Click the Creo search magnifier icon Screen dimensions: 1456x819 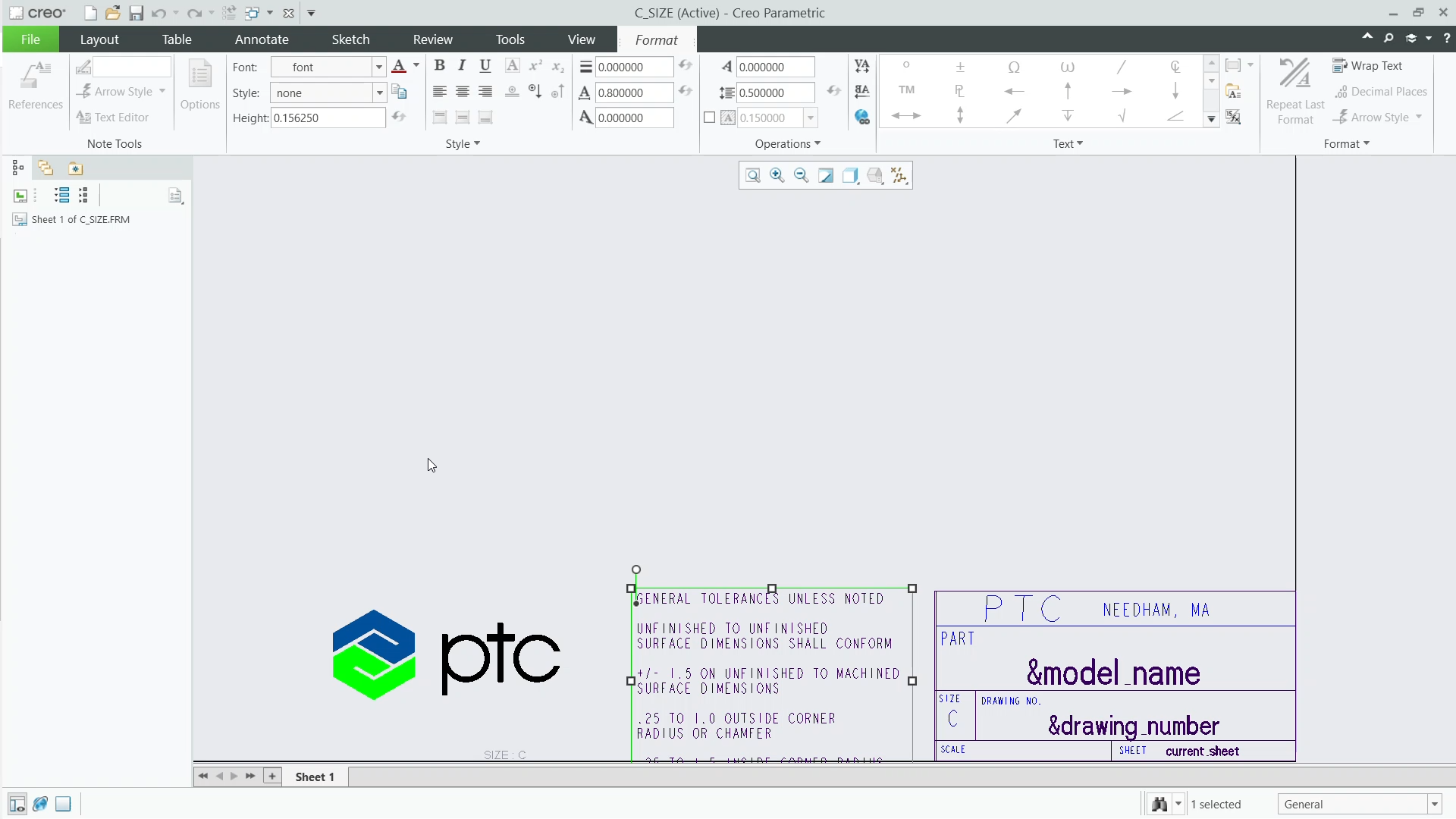1389,38
